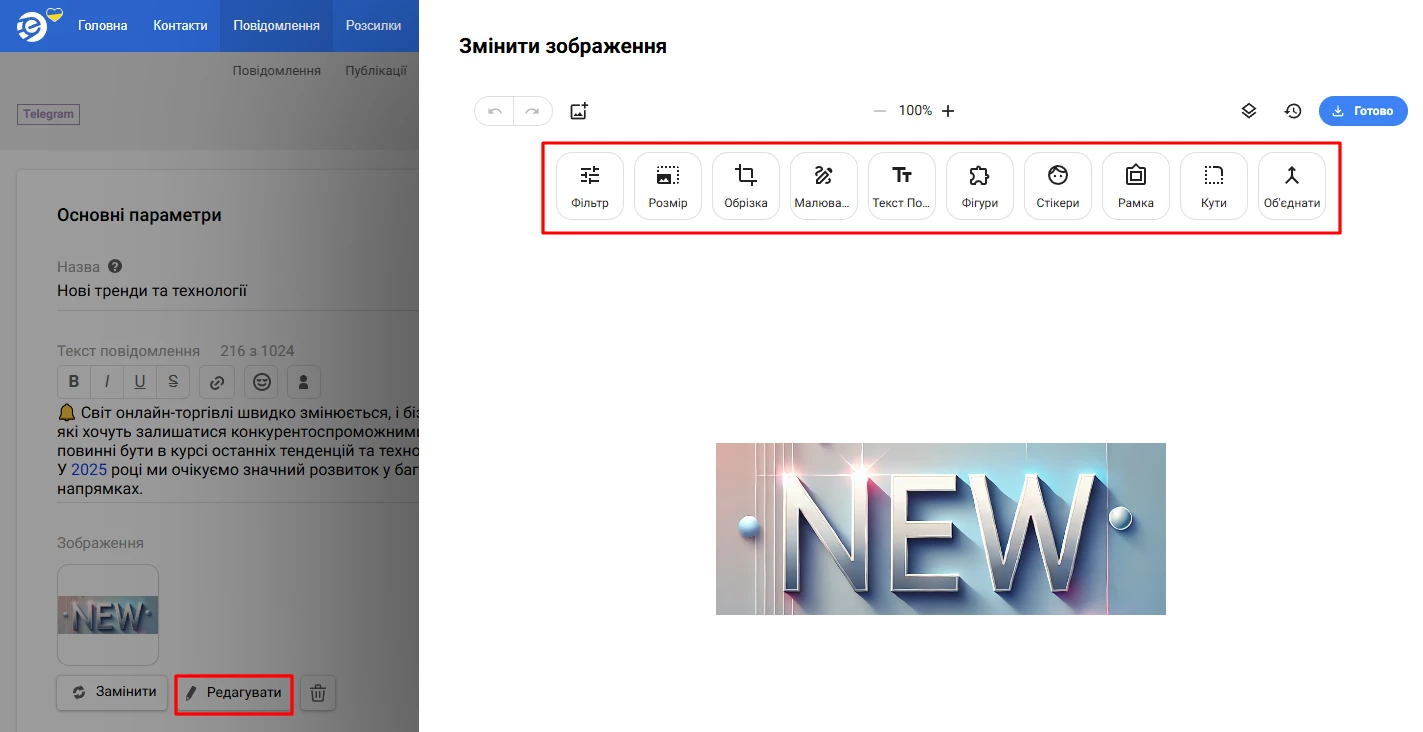The image size is (1423, 732).
Task: Open the Розсилки menu item
Action: (374, 26)
